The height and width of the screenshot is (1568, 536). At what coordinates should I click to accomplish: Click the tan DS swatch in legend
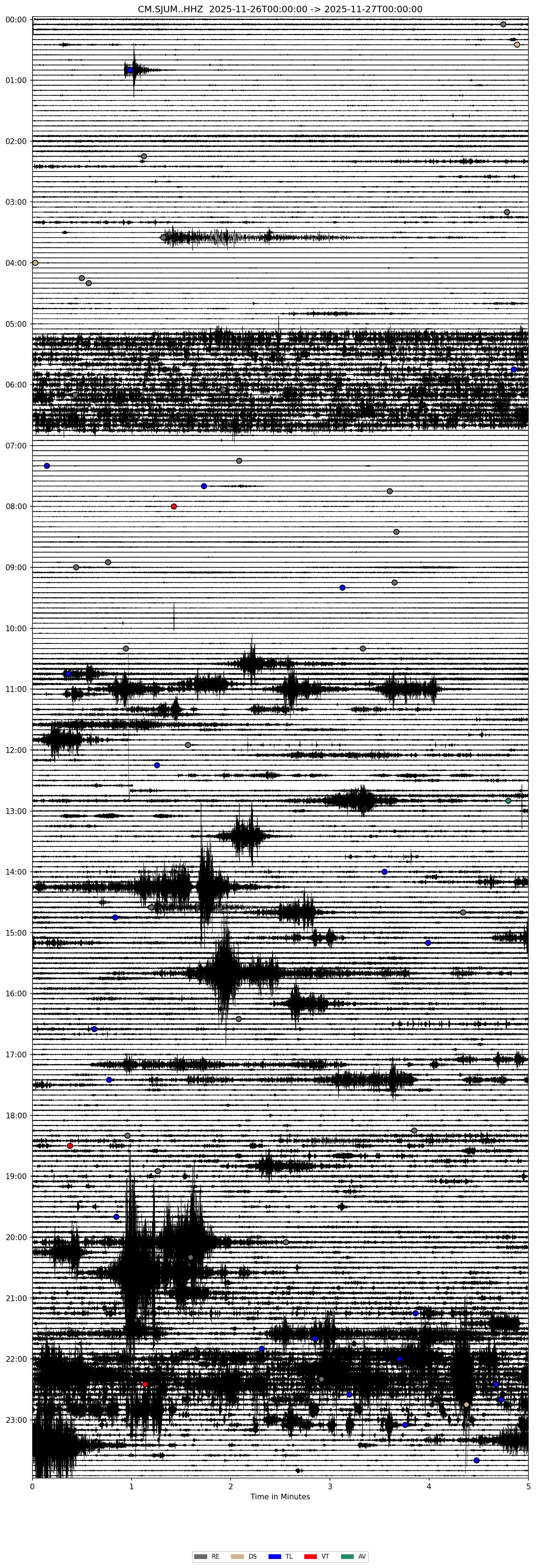(x=237, y=1556)
